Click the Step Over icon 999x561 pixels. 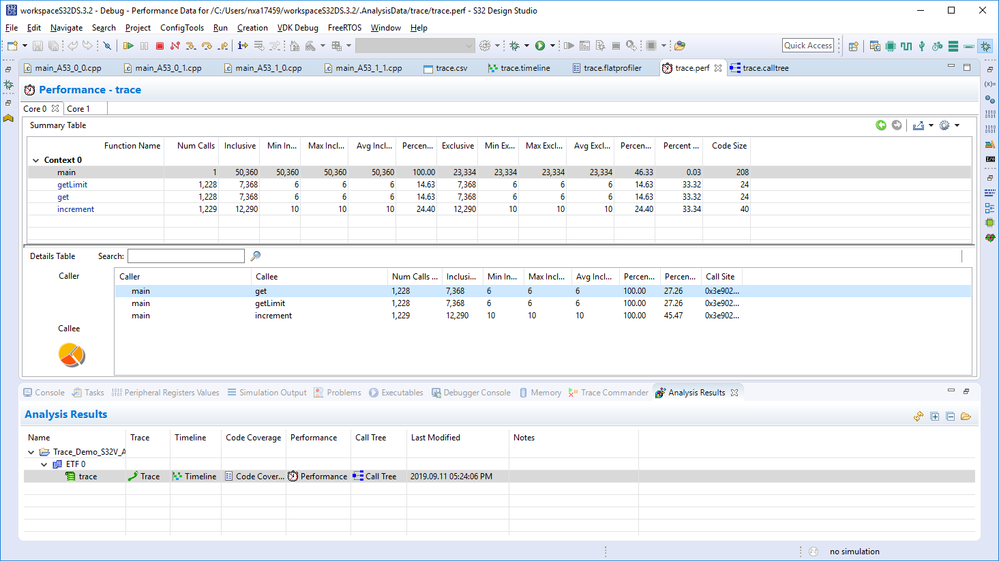click(206, 46)
